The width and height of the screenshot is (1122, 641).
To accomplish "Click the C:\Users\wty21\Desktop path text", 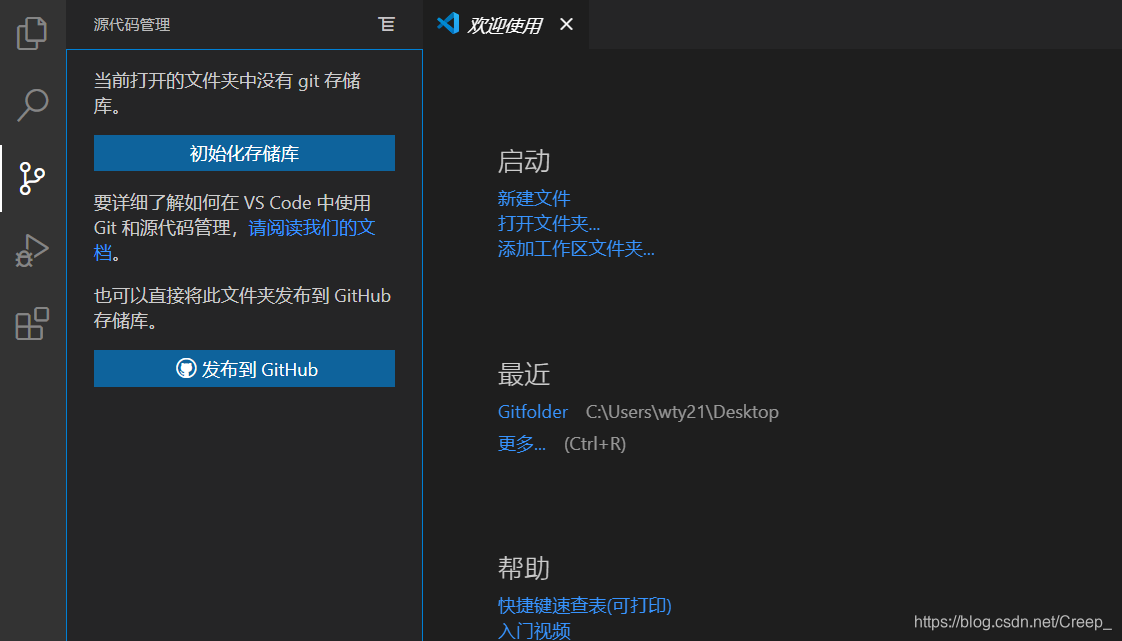I will click(682, 412).
